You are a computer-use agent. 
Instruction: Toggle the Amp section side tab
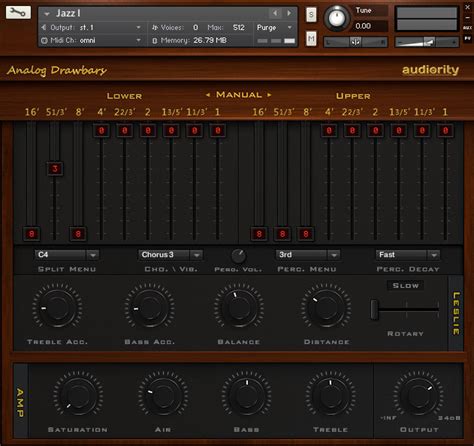tap(20, 401)
